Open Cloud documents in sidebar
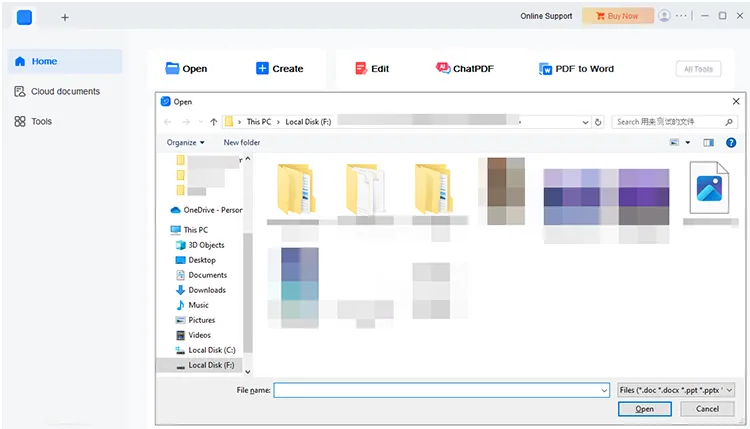Image resolution: width=750 pixels, height=429 pixels. (x=57, y=91)
